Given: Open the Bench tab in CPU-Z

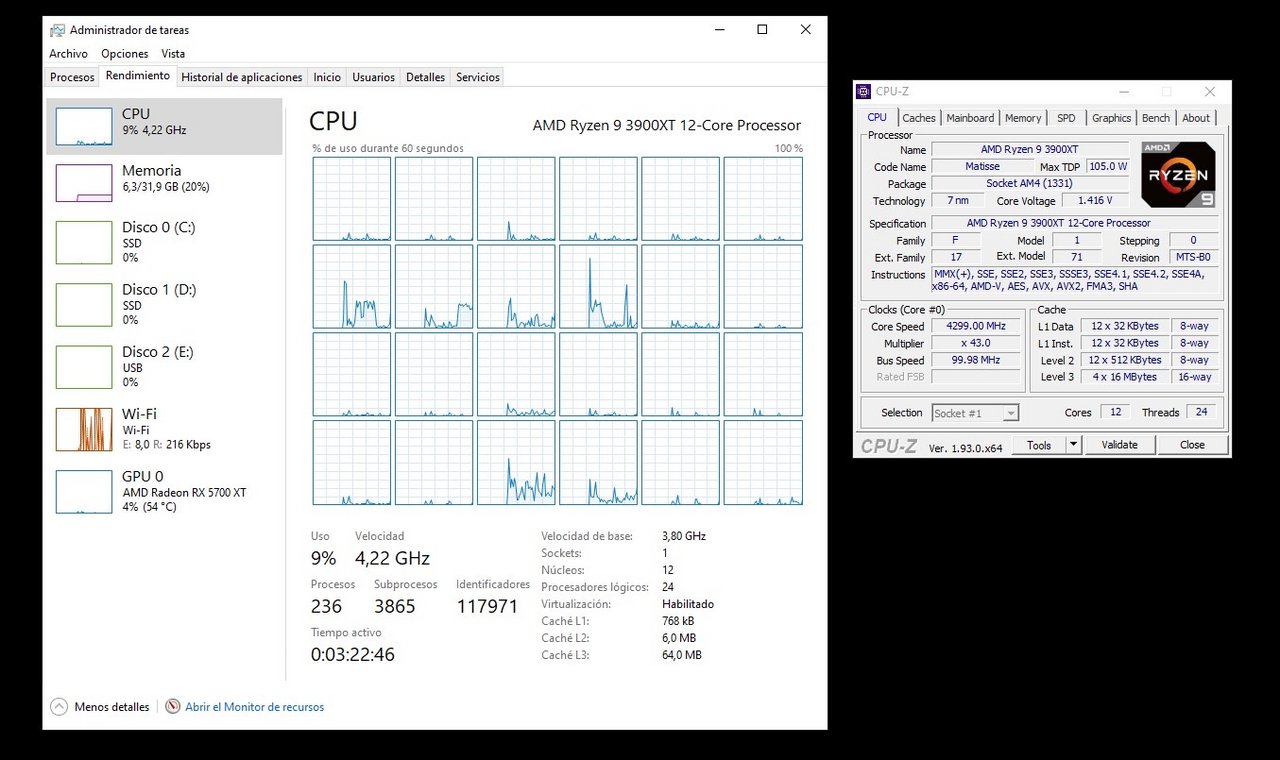Looking at the screenshot, I should coord(1156,118).
